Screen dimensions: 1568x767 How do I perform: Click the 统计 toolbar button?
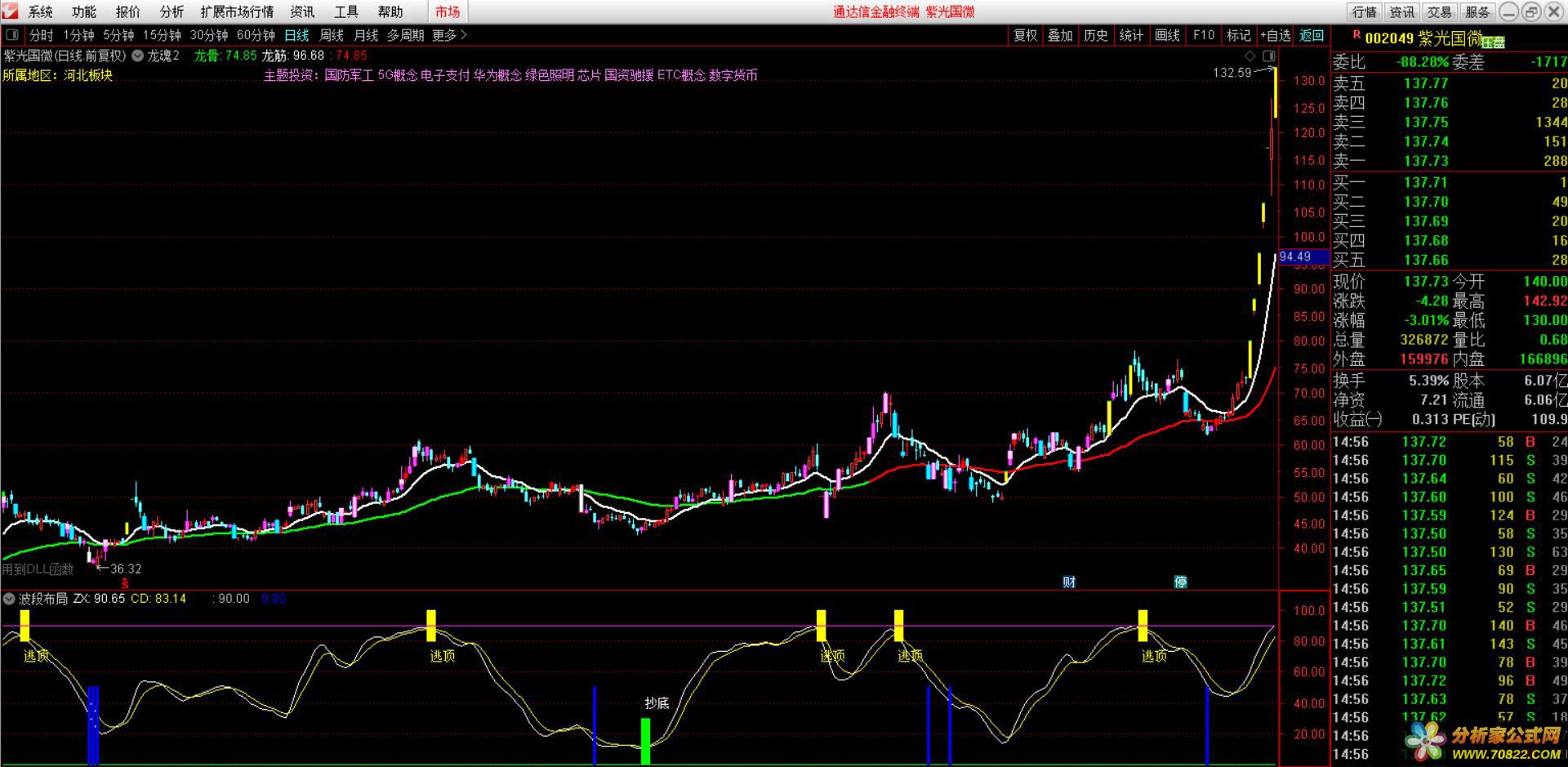coord(1131,35)
